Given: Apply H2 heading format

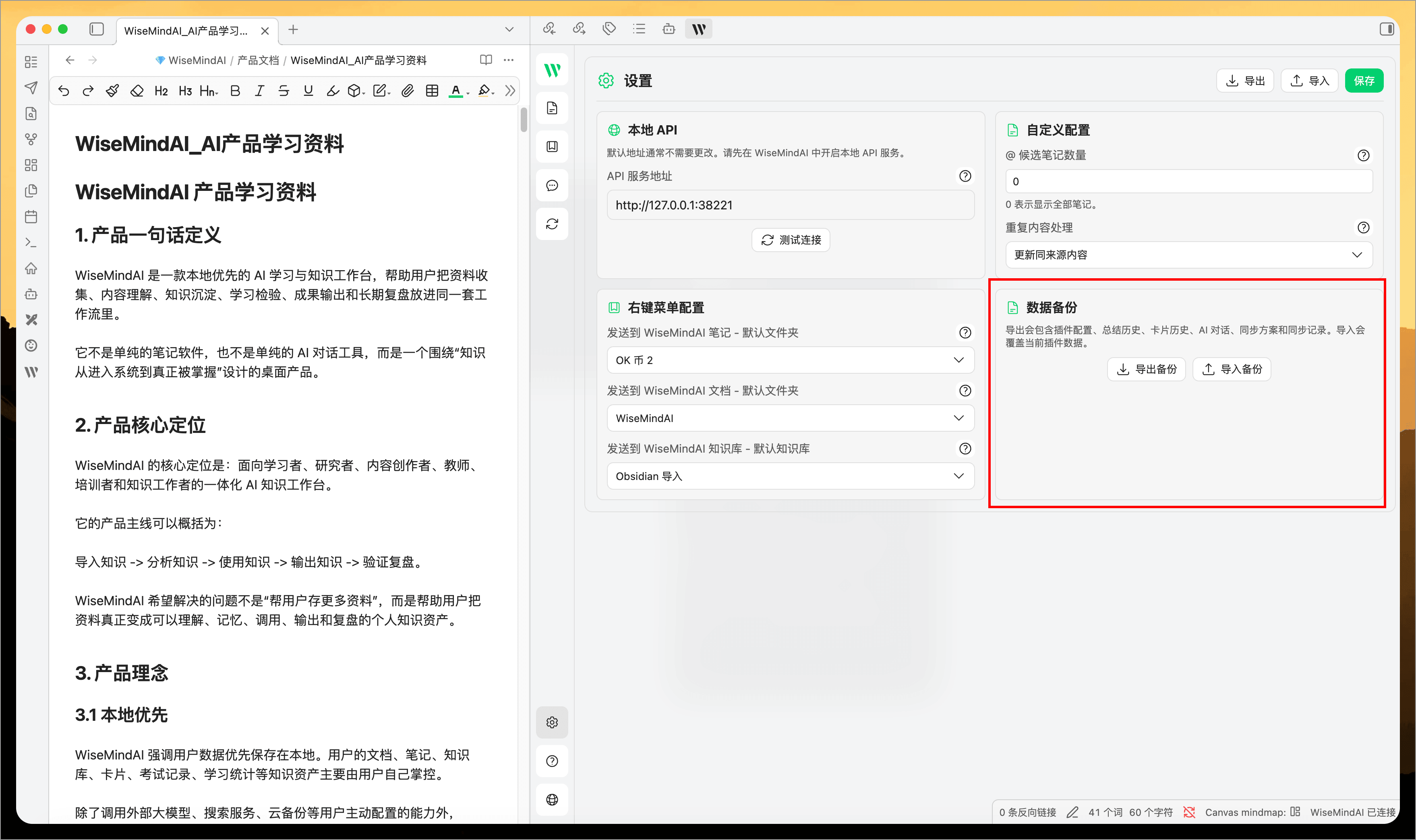Looking at the screenshot, I should [x=161, y=91].
